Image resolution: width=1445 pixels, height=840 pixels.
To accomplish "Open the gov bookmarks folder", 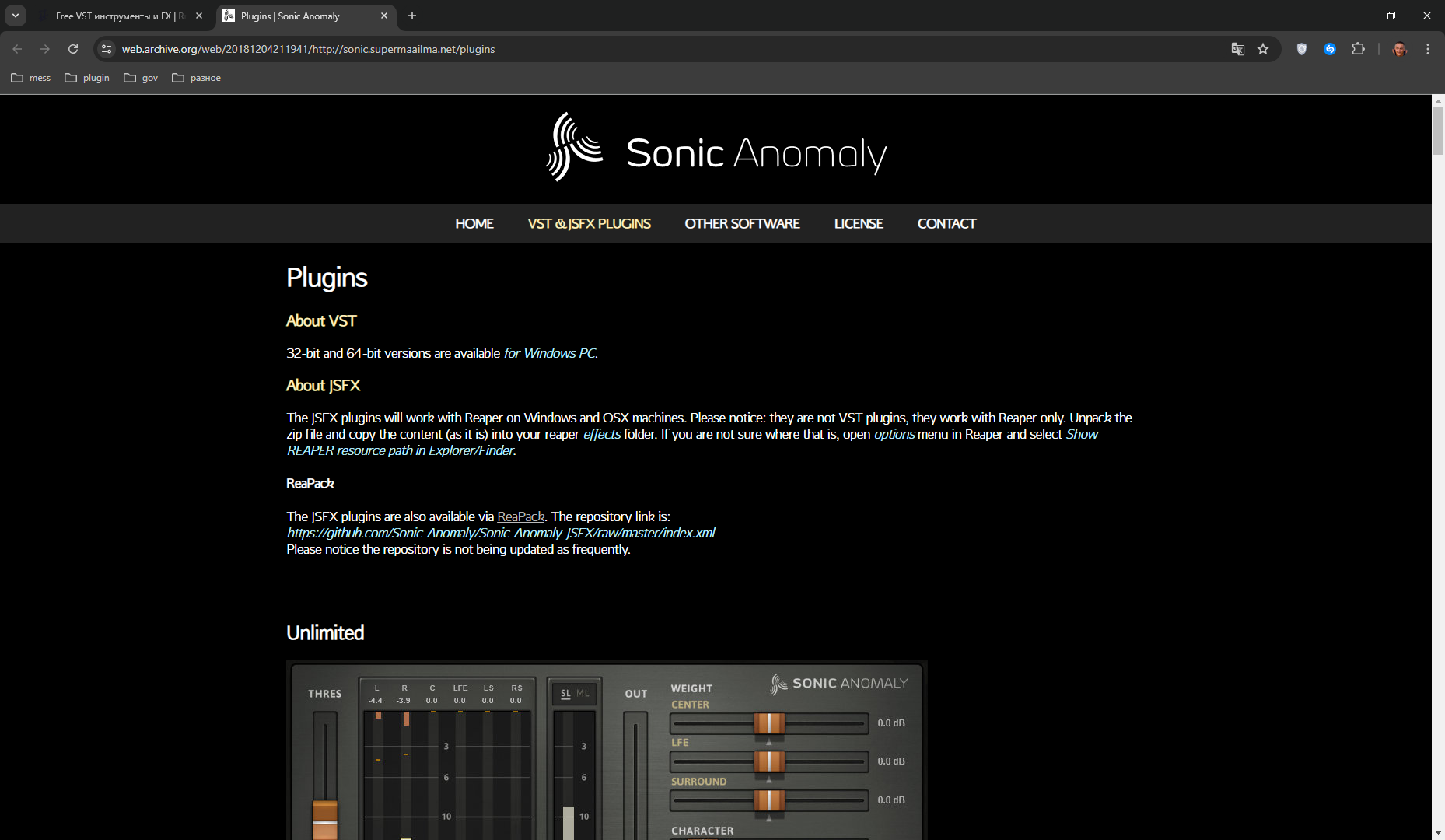I will click(x=141, y=78).
